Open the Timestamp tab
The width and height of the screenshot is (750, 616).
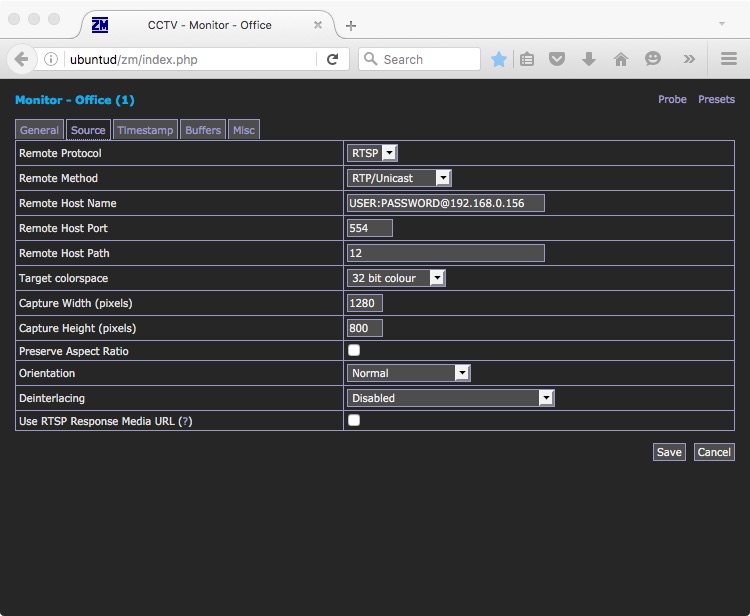(x=145, y=130)
